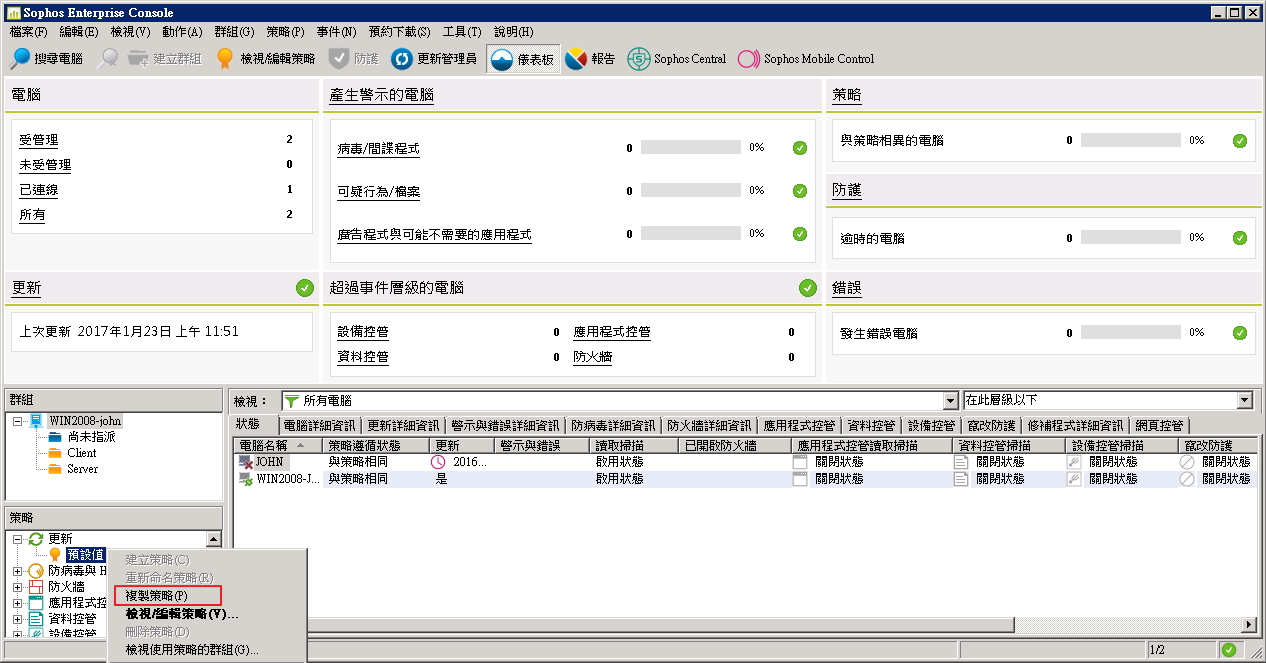Screen dimensions: 1266x663
Task: Click the green status check for 發生錯誤電腦
Action: click(1240, 333)
